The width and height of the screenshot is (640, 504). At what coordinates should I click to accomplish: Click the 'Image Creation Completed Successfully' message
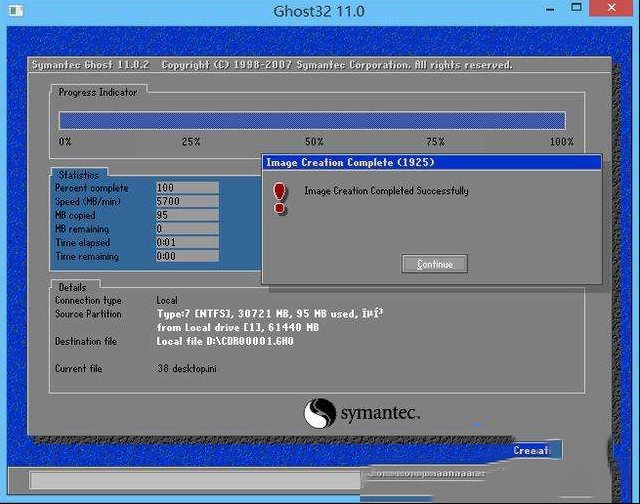click(386, 191)
